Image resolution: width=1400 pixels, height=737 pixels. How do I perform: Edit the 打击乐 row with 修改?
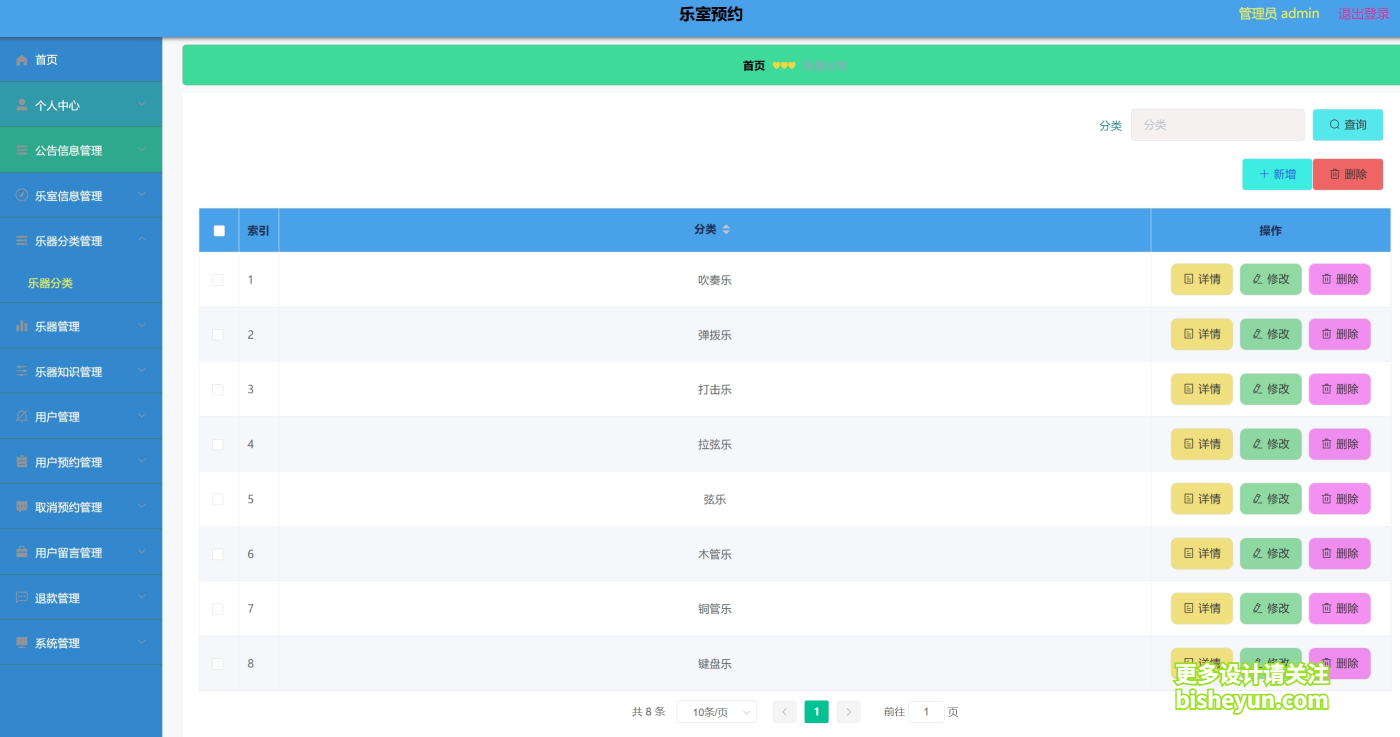coord(1271,389)
